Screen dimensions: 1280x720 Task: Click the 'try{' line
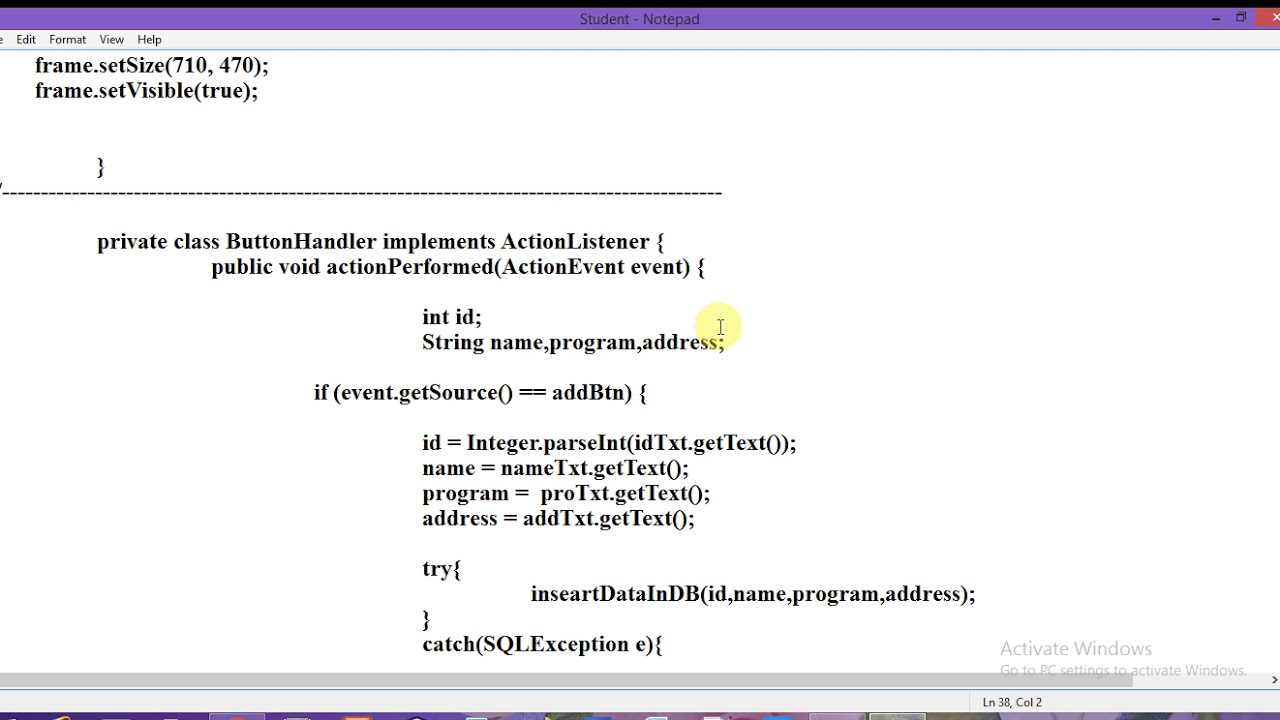pyautogui.click(x=441, y=569)
